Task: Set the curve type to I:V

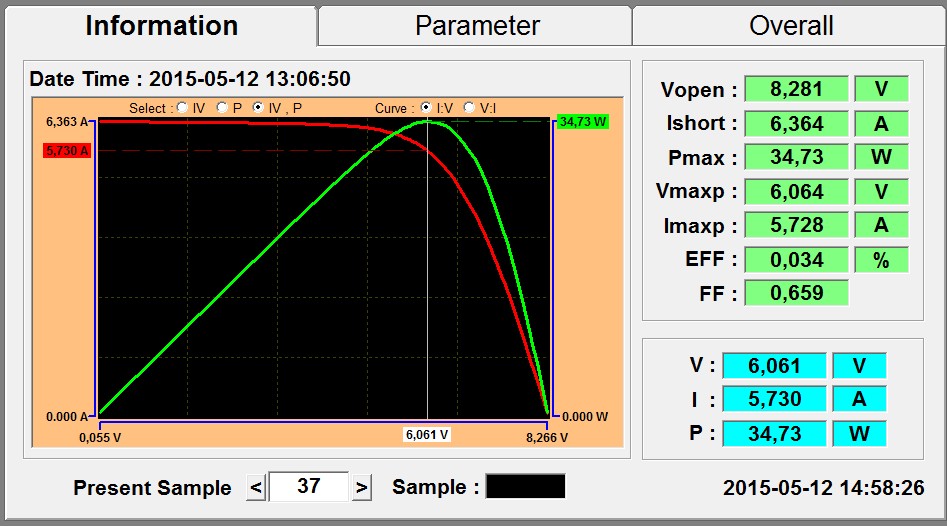Action: click(x=426, y=108)
